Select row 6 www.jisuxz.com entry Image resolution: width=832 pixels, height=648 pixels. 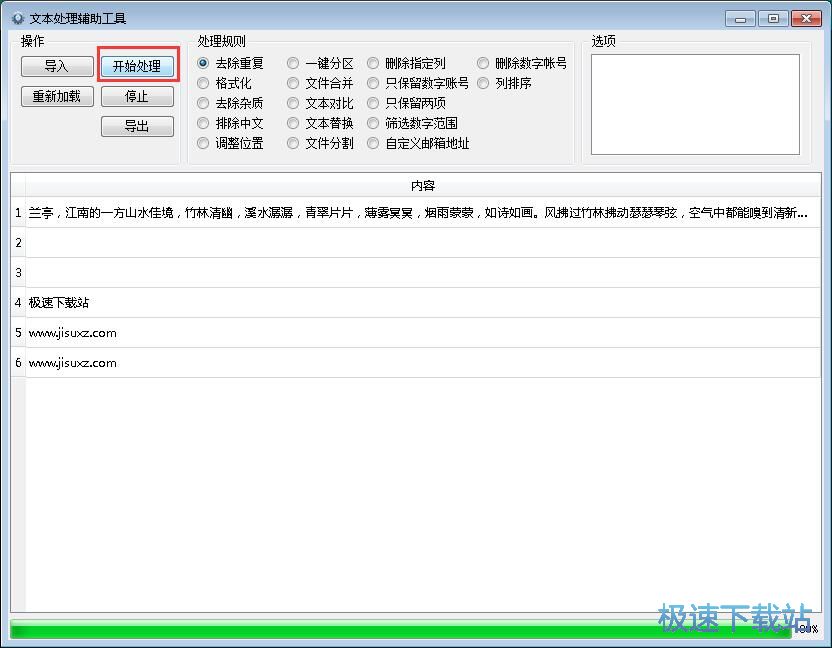423,363
